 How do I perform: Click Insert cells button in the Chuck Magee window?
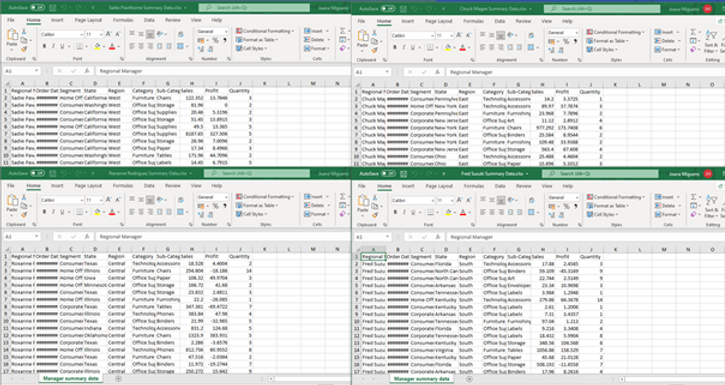pos(666,32)
